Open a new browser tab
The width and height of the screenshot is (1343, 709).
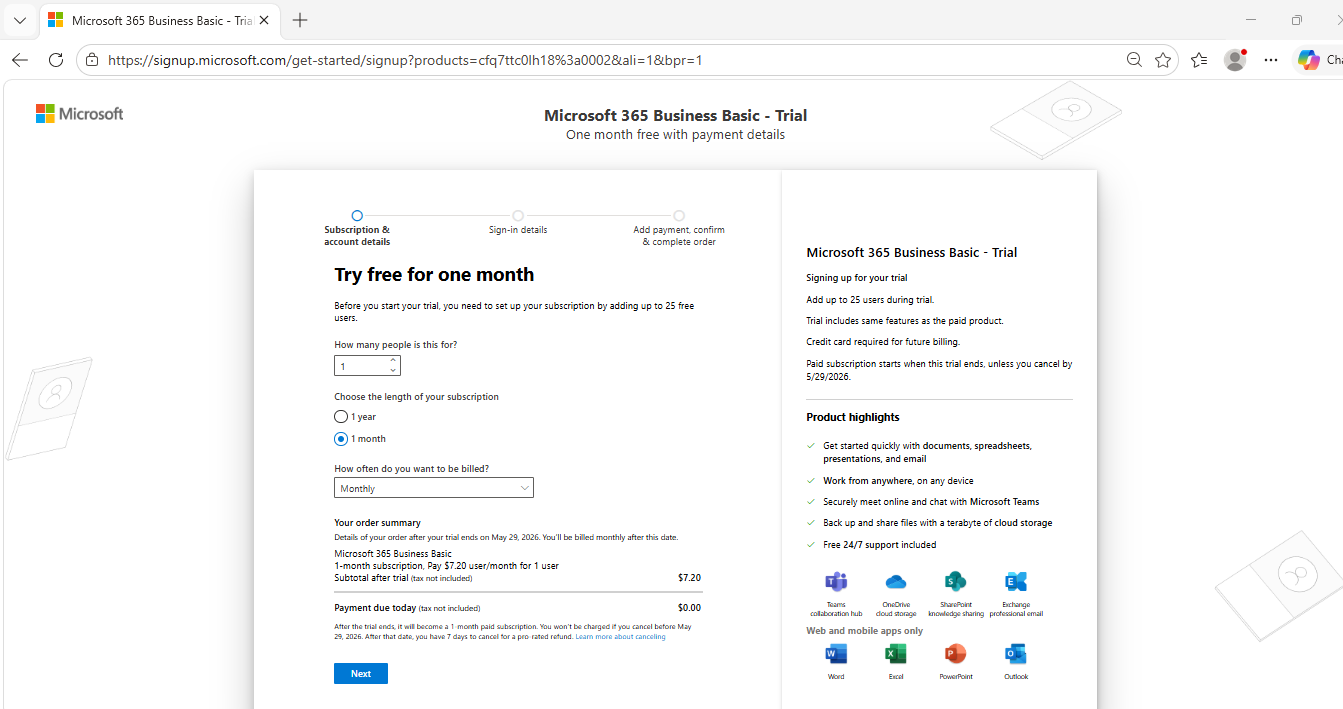300,20
